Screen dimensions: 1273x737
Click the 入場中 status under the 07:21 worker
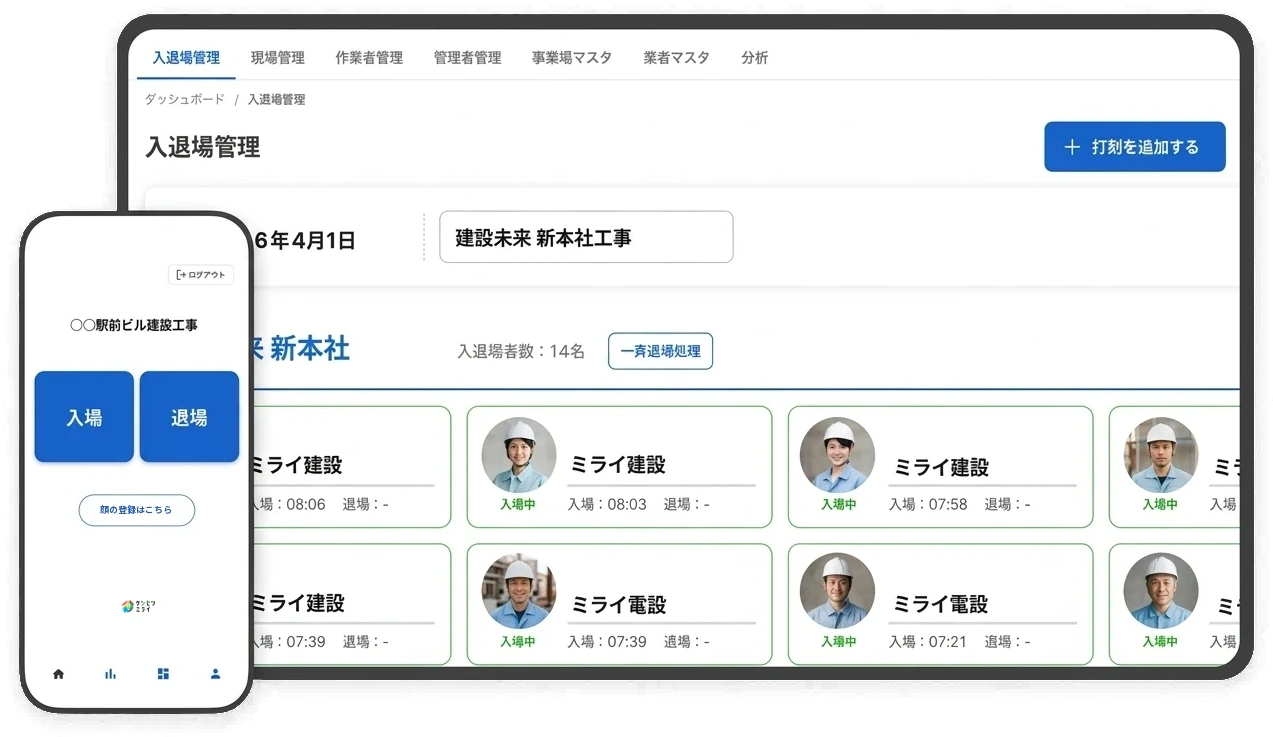tap(839, 642)
